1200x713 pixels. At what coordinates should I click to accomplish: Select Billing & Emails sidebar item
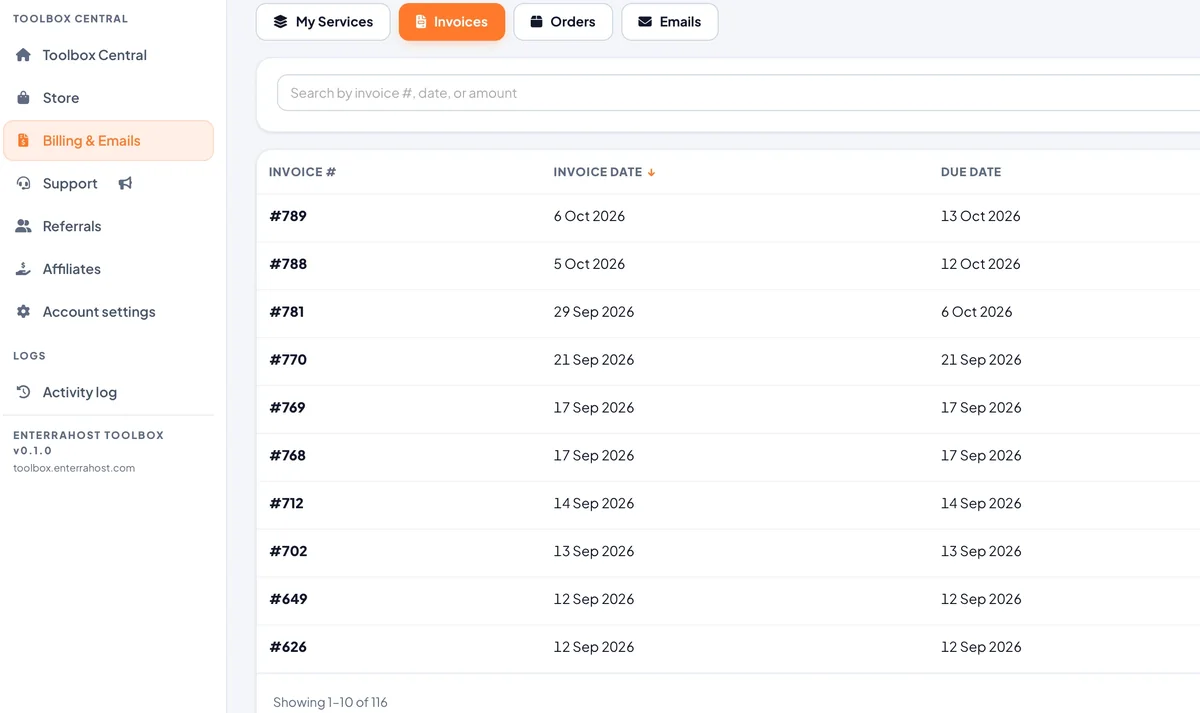(x=108, y=141)
